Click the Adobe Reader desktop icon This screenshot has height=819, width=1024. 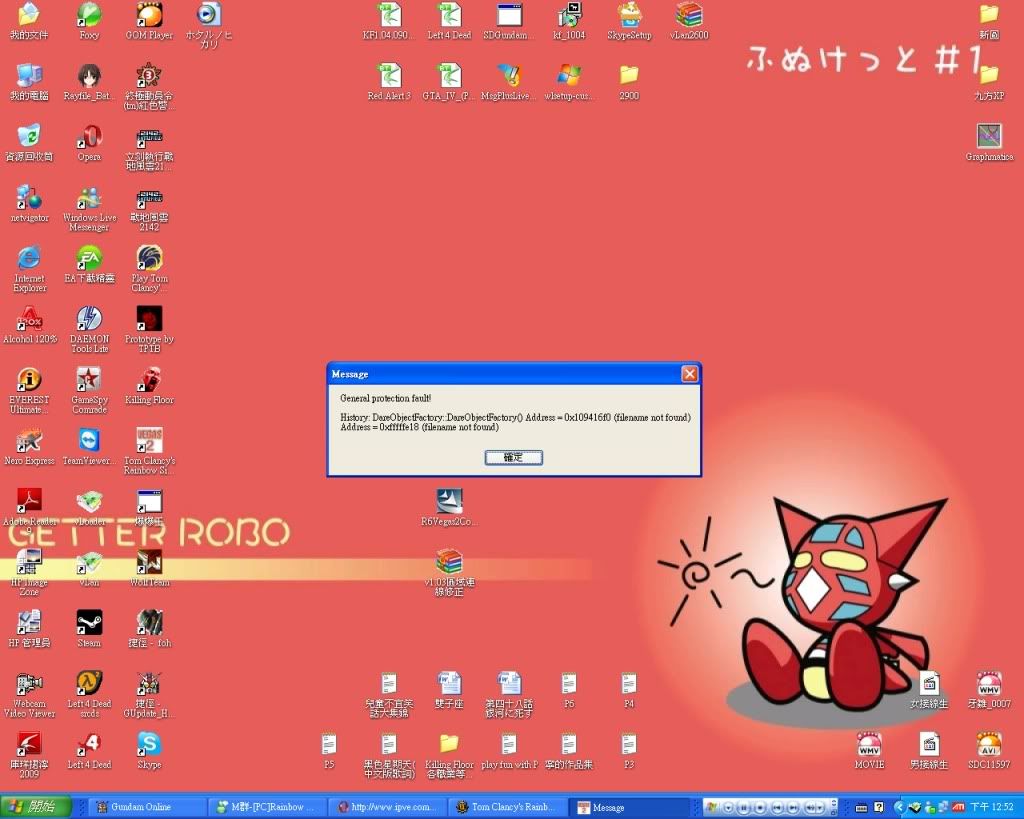click(29, 502)
